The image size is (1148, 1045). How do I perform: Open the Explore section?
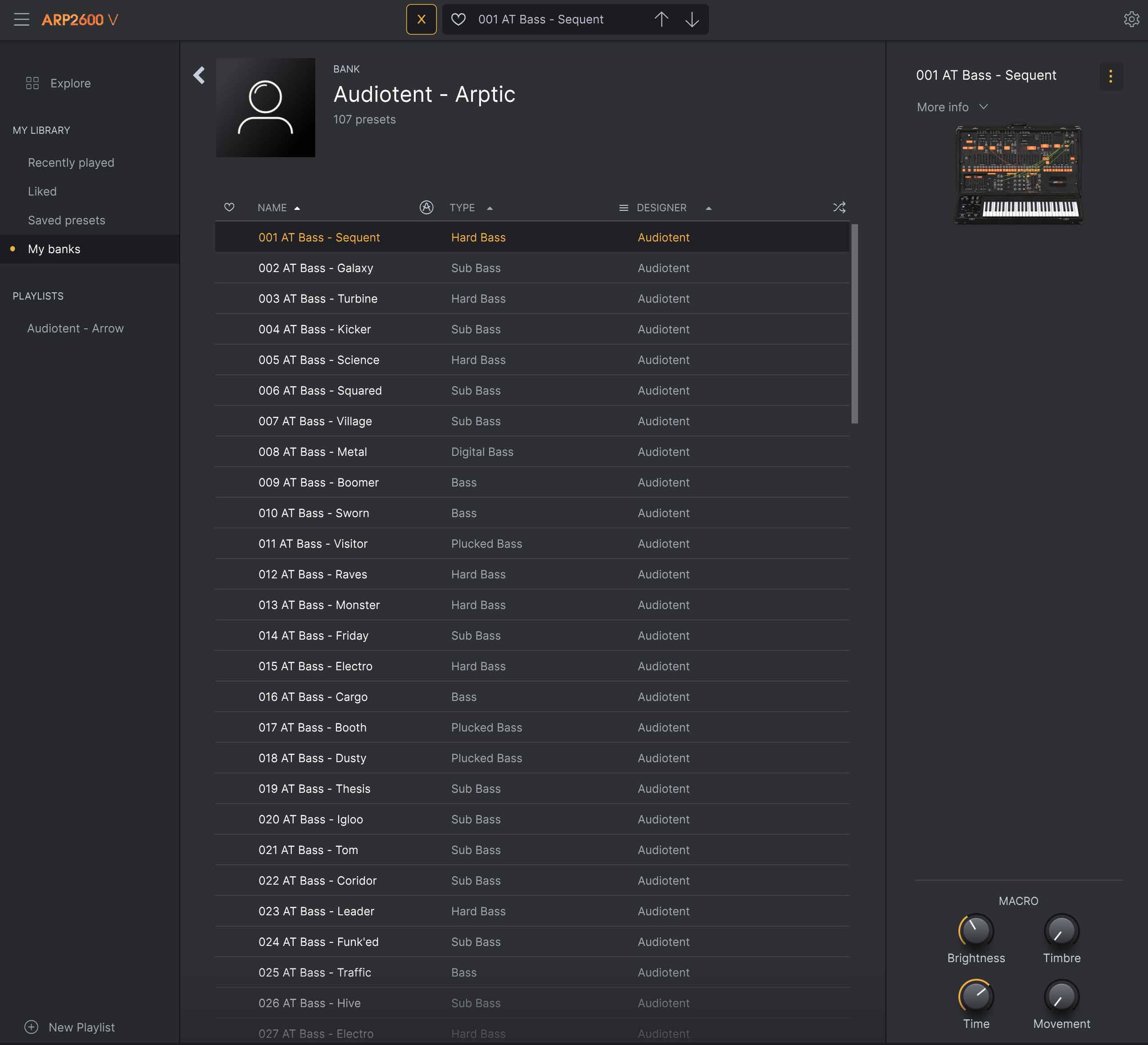tap(70, 83)
